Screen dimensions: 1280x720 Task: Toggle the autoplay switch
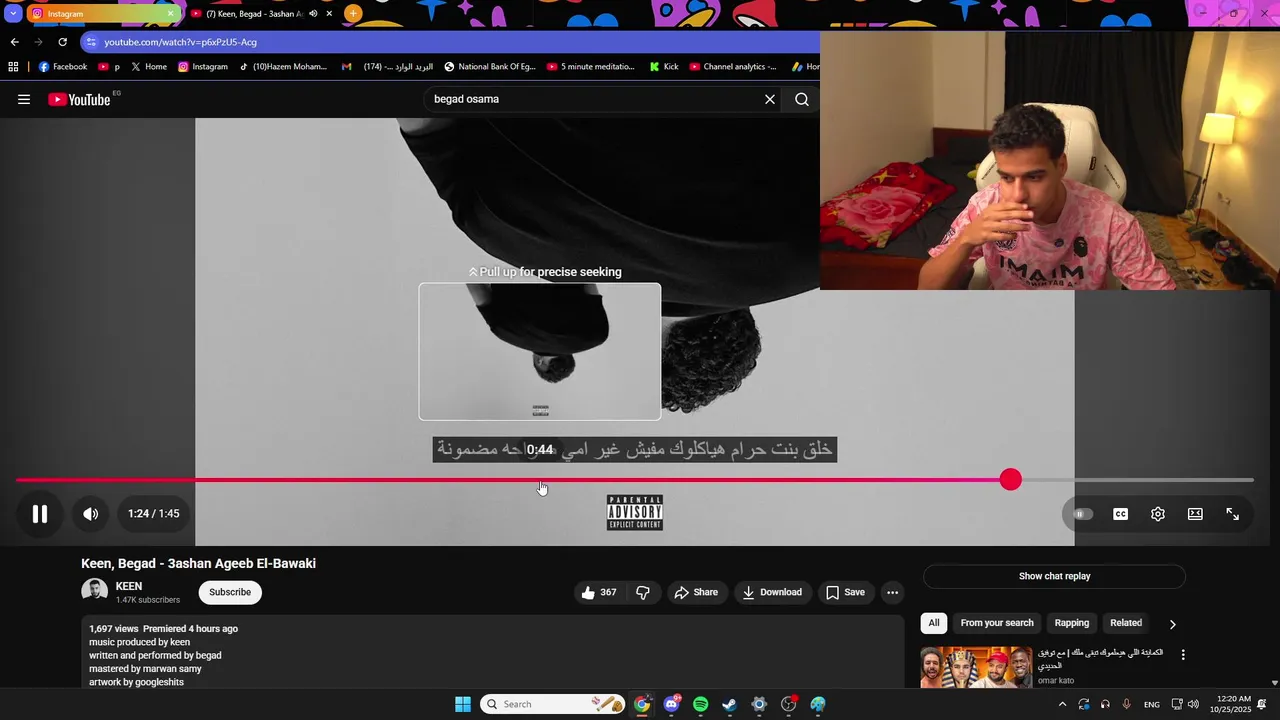1083,514
